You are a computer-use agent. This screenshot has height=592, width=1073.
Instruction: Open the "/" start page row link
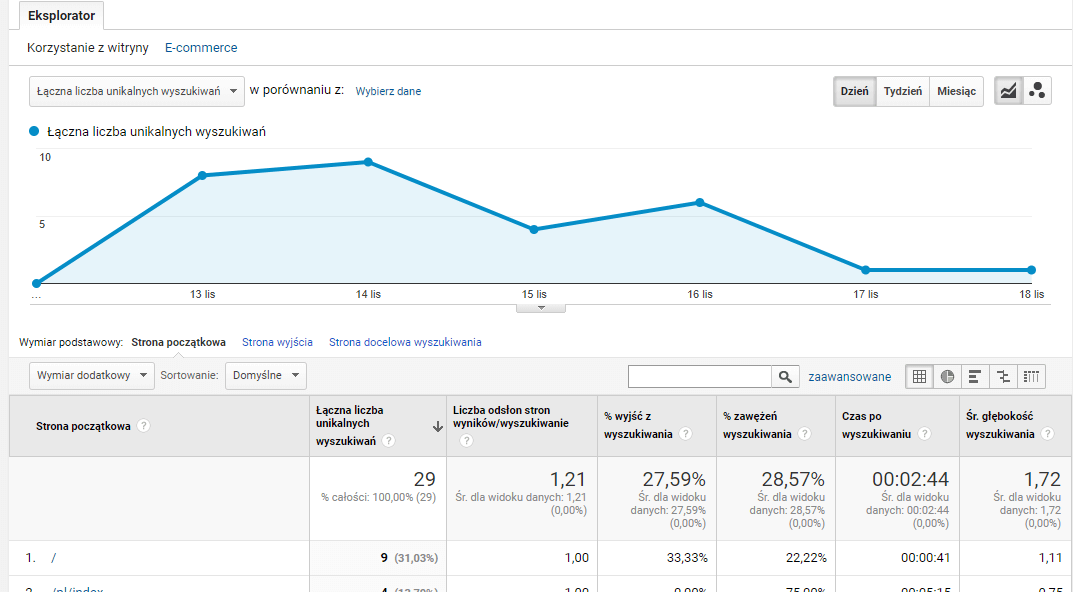(53, 558)
